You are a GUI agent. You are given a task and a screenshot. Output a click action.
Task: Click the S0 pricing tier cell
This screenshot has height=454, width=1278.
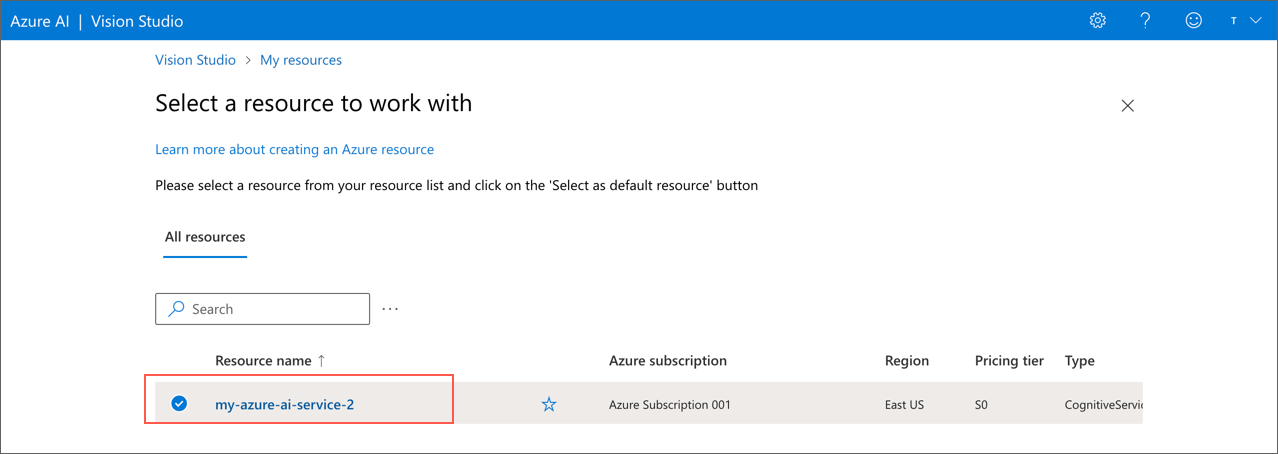click(x=983, y=405)
